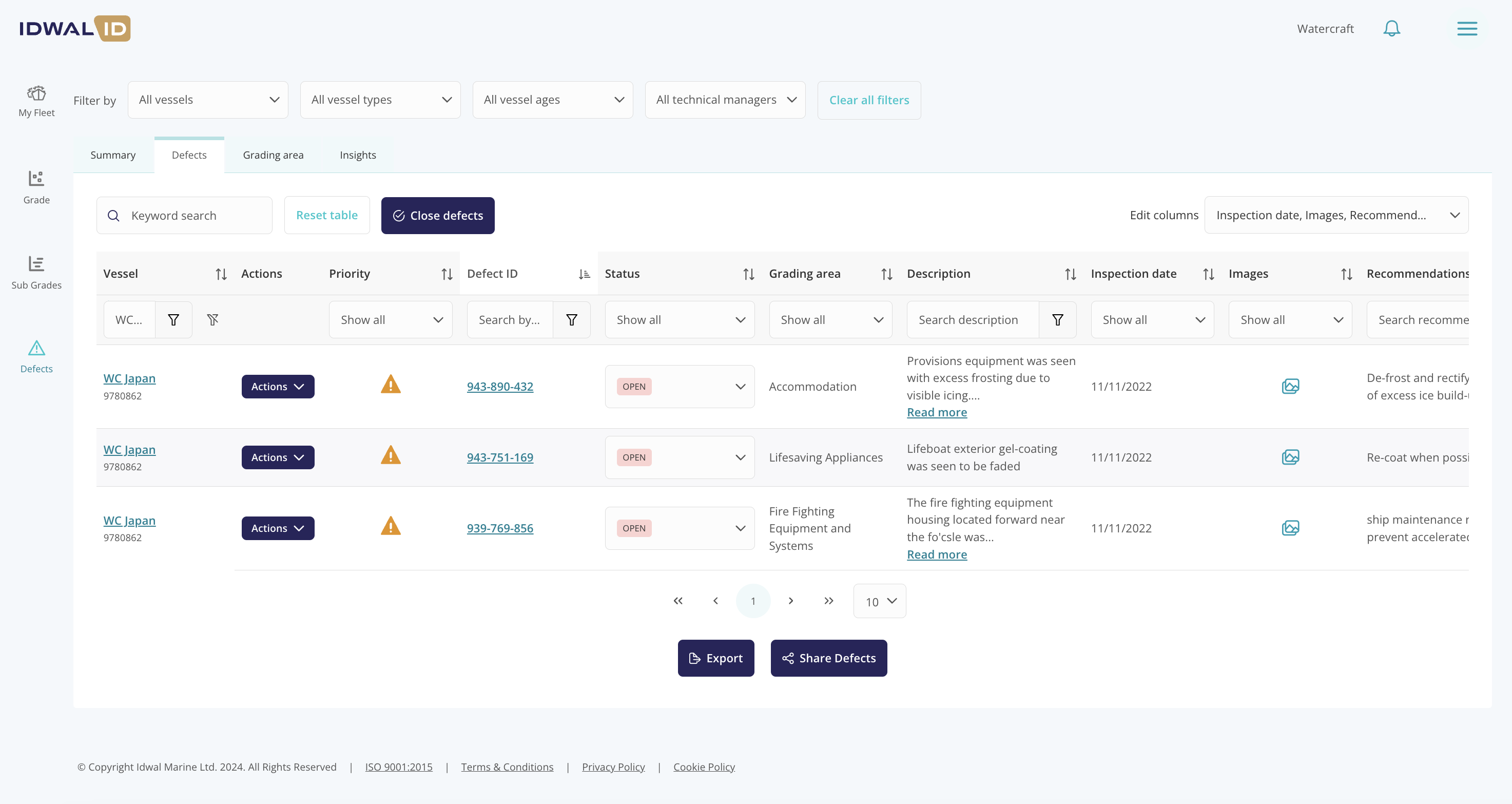Expand Actions menu for defect 939-769-856
This screenshot has height=804, width=1512.
point(278,528)
